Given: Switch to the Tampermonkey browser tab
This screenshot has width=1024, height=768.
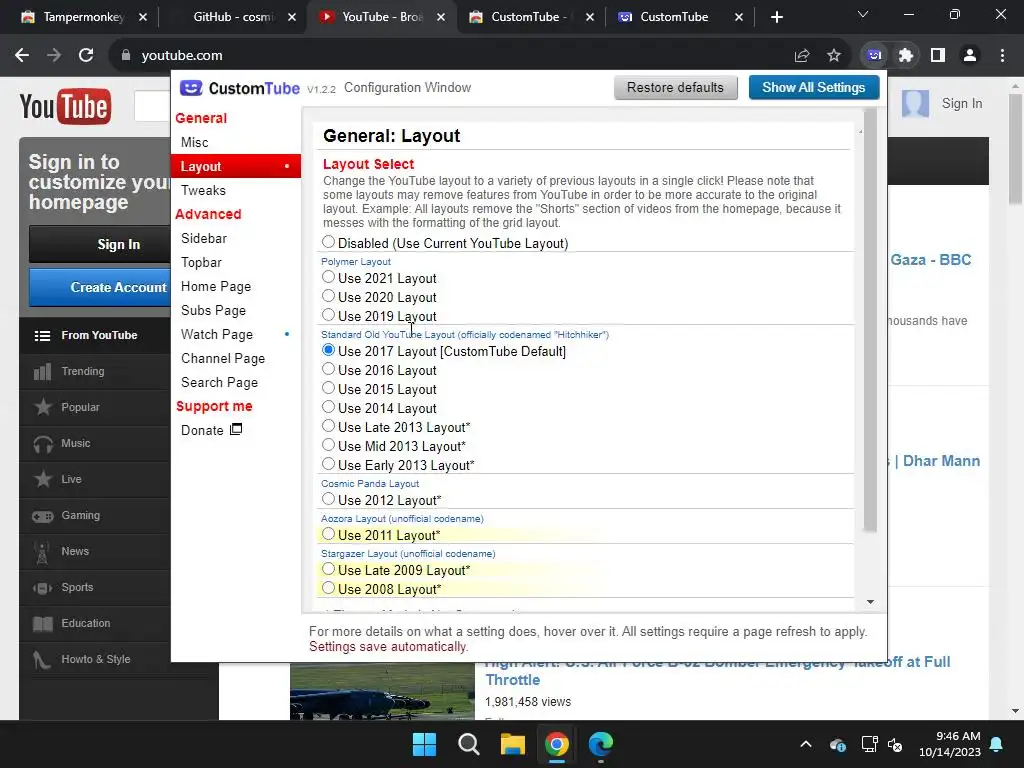Looking at the screenshot, I should tap(83, 17).
